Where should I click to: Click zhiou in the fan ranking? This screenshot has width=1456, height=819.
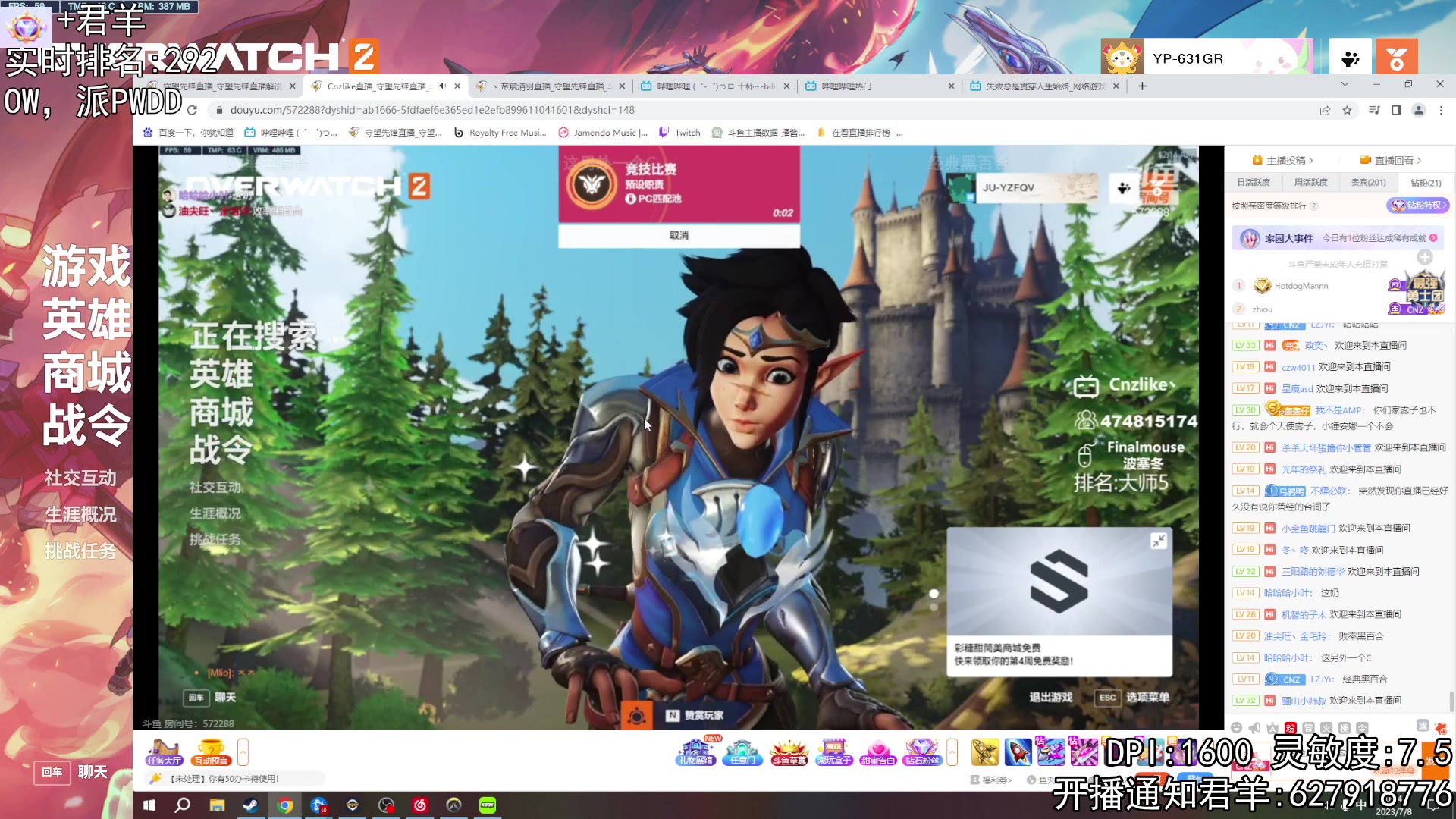click(1262, 309)
